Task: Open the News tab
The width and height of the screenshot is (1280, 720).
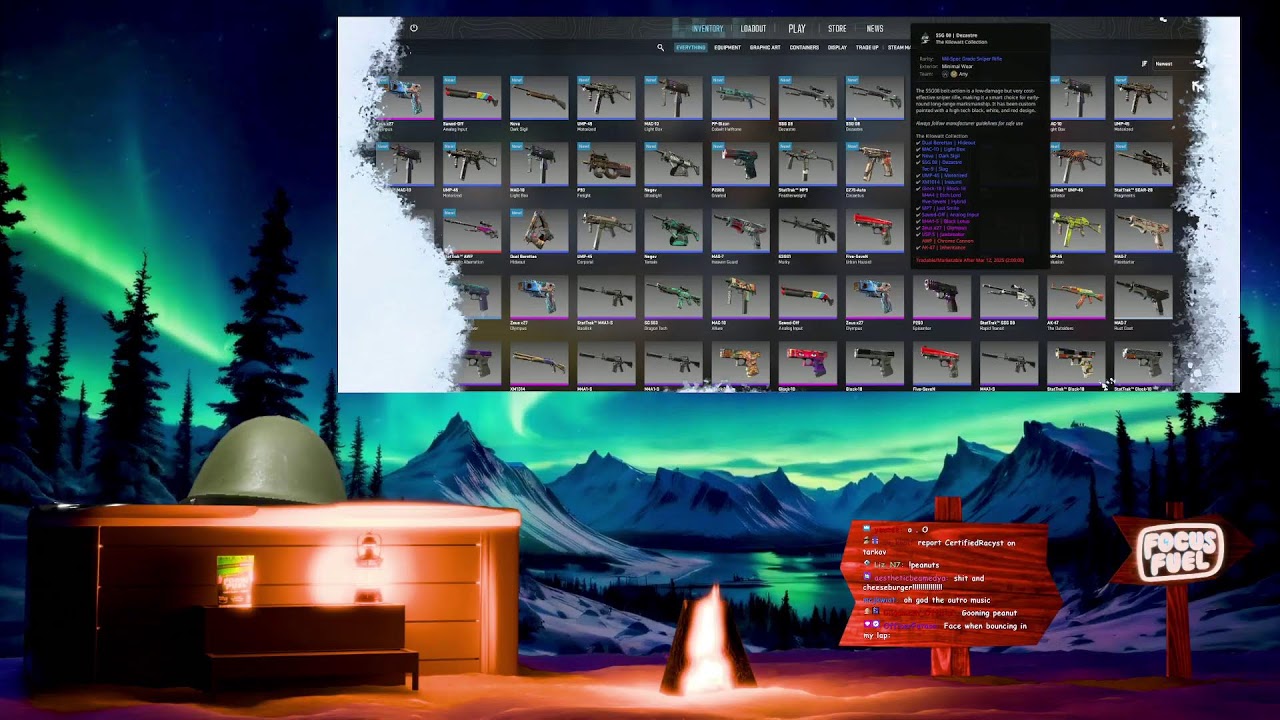Action: (875, 29)
